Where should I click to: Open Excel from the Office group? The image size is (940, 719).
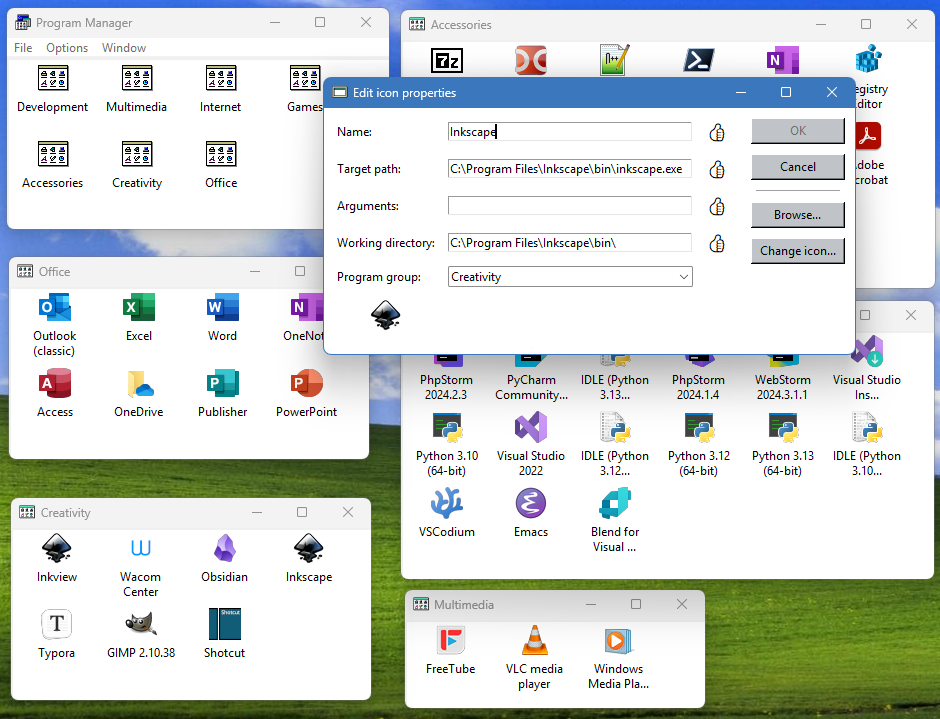(x=138, y=308)
